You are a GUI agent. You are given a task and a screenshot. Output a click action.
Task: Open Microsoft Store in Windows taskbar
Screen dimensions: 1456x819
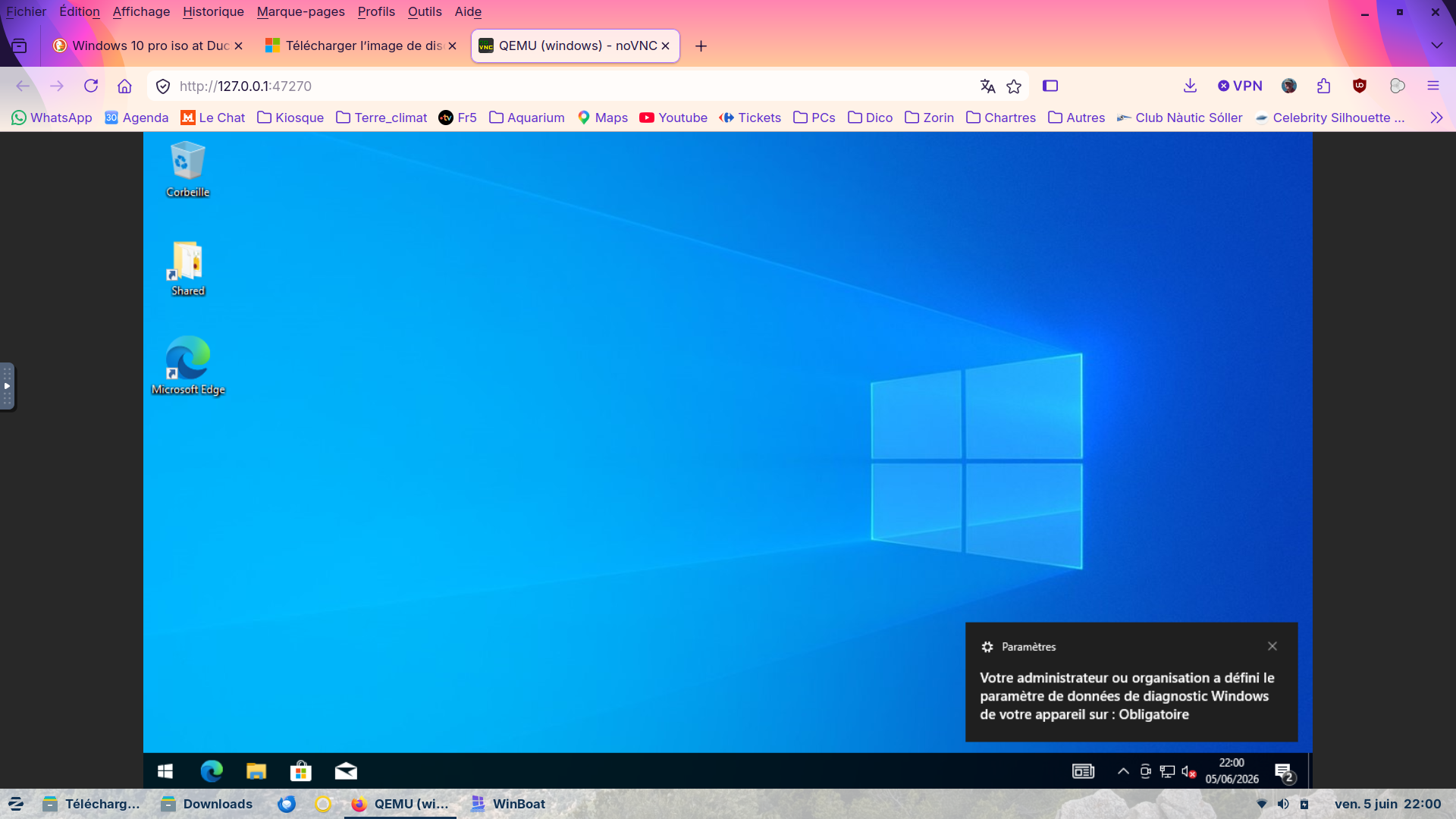coord(301,771)
